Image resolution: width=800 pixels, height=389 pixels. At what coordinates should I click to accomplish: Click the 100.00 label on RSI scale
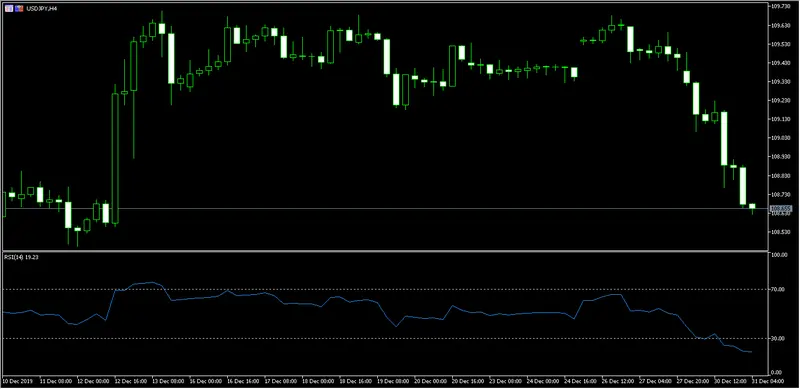(779, 255)
